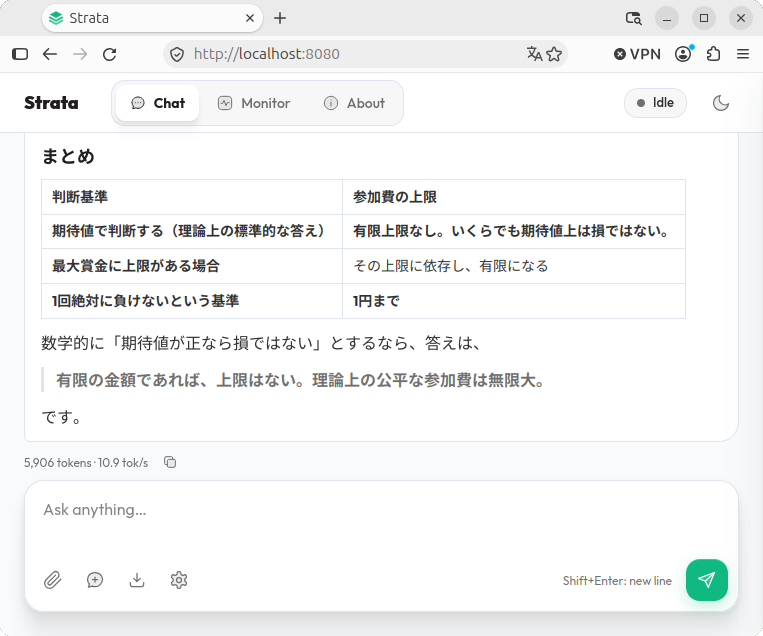Reload the page
Screen dimensions: 763x636
109,54
